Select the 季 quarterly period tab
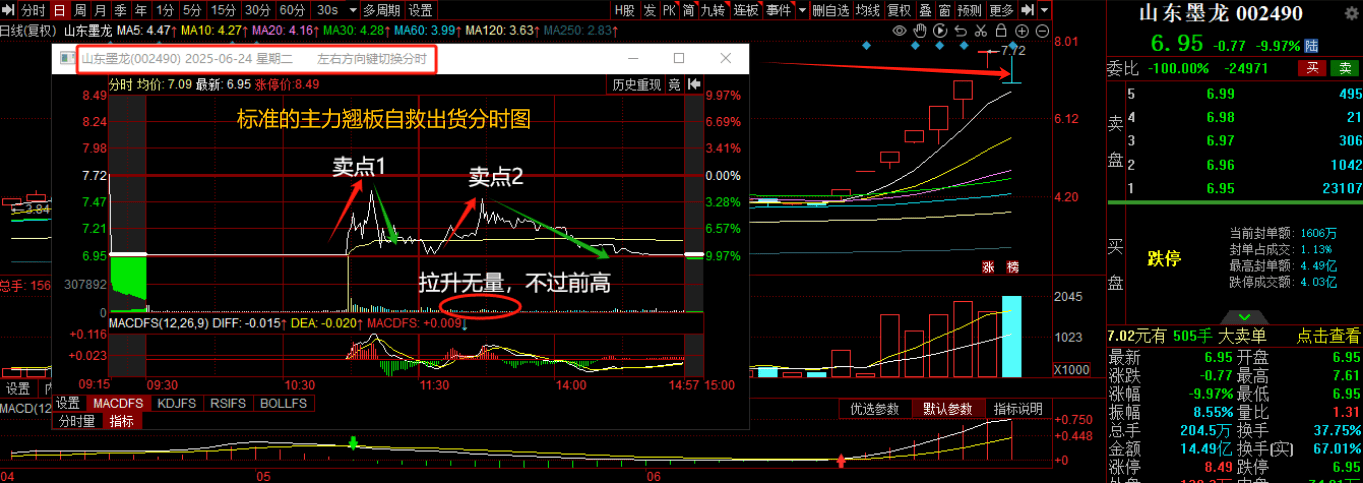This screenshot has height=483, width=1363. click(x=121, y=10)
